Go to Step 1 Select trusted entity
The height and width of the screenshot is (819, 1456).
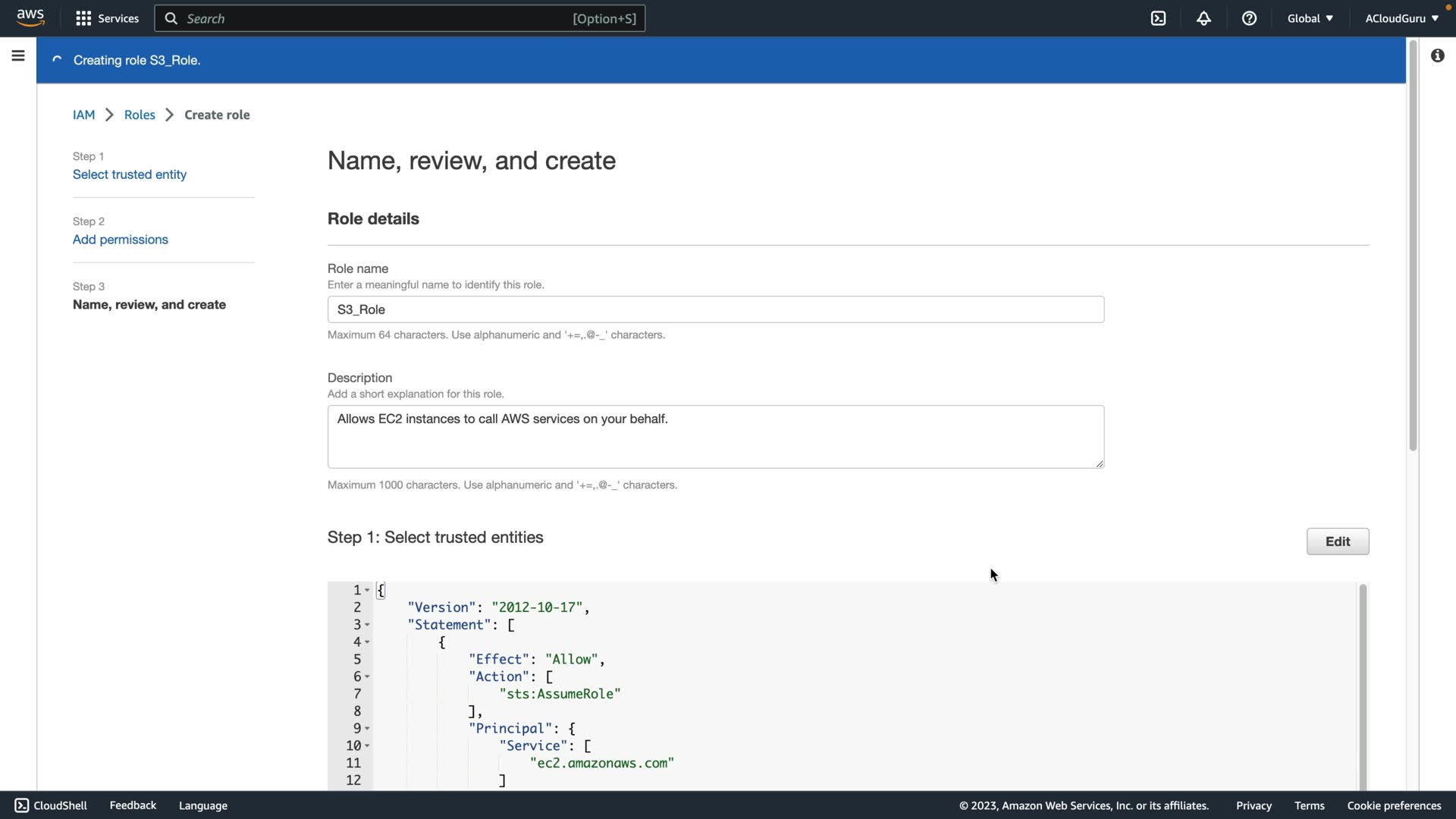click(130, 174)
